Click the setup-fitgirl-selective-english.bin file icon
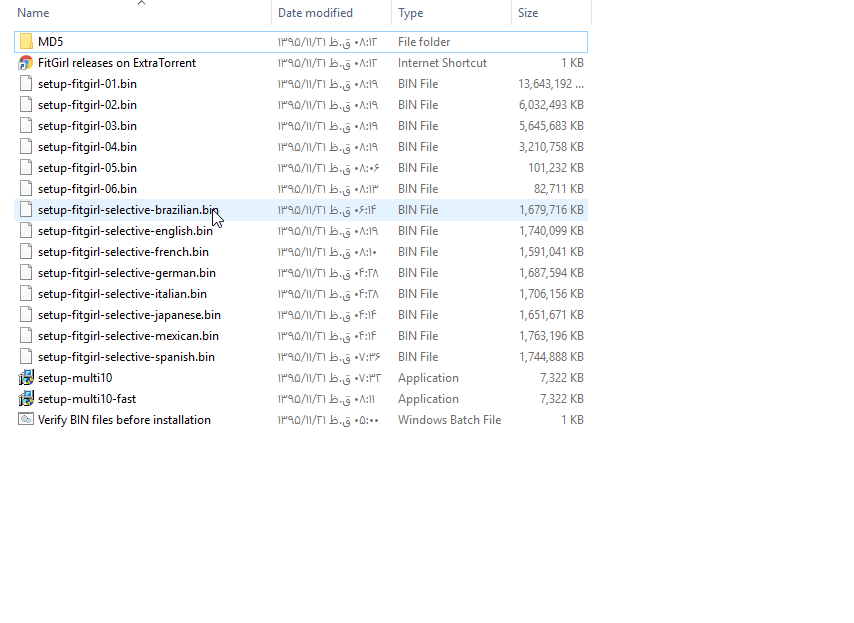Viewport: 854px width, 623px height. [x=26, y=231]
